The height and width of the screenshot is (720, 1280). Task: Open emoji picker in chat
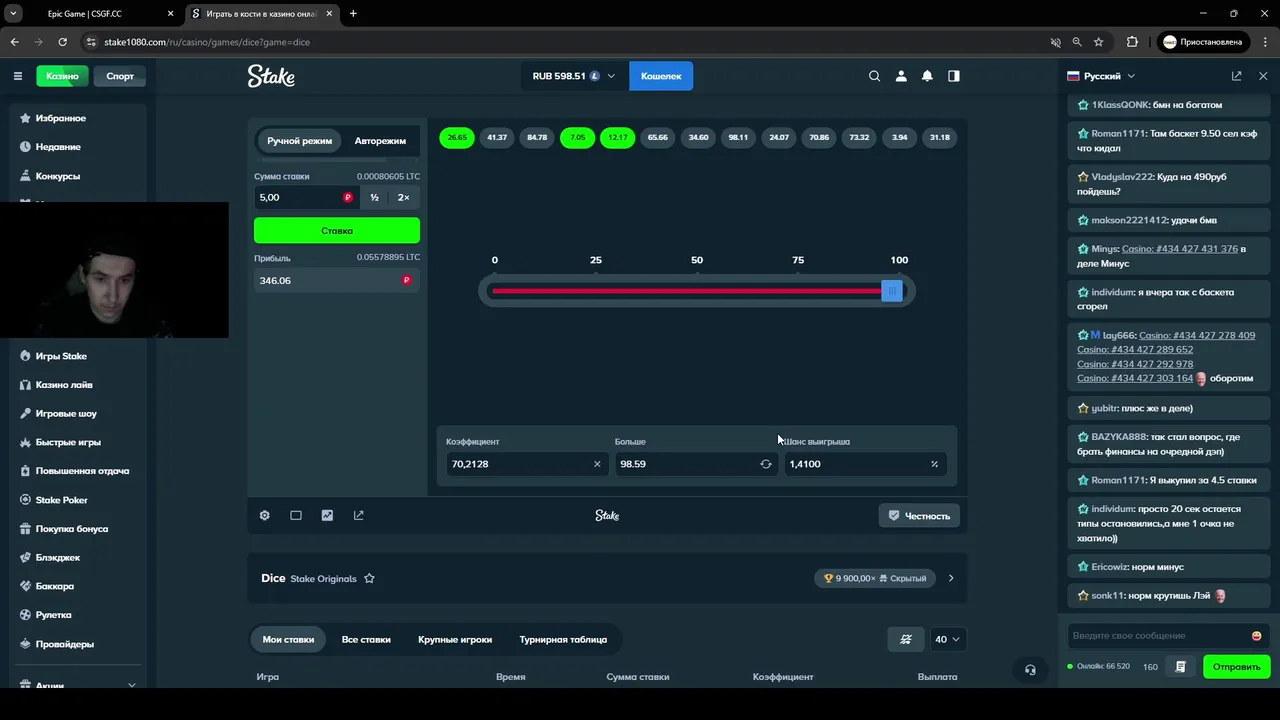1257,636
